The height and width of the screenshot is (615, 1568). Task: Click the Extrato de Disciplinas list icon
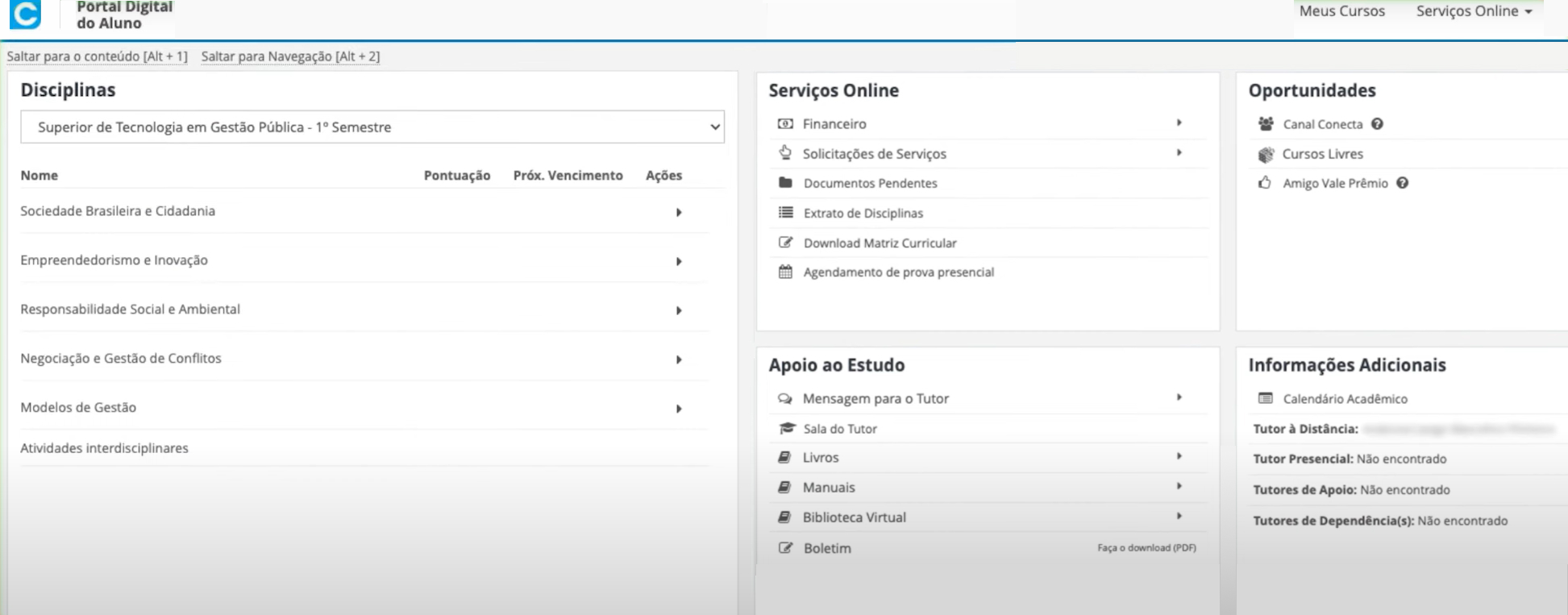point(784,213)
